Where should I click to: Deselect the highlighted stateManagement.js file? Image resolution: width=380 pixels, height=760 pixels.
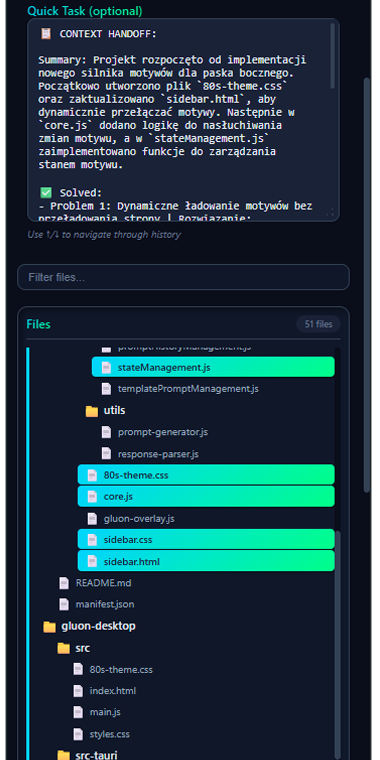click(x=213, y=367)
